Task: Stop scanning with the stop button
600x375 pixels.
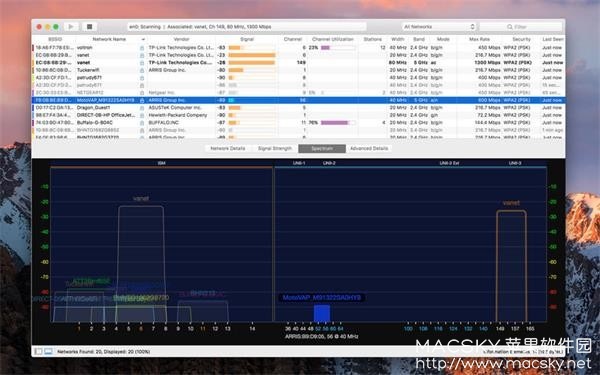Action: pos(90,27)
